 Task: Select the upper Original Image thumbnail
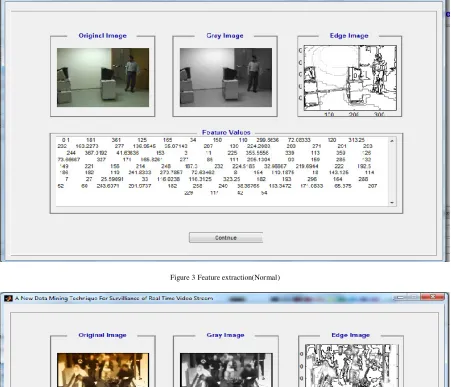click(103, 77)
